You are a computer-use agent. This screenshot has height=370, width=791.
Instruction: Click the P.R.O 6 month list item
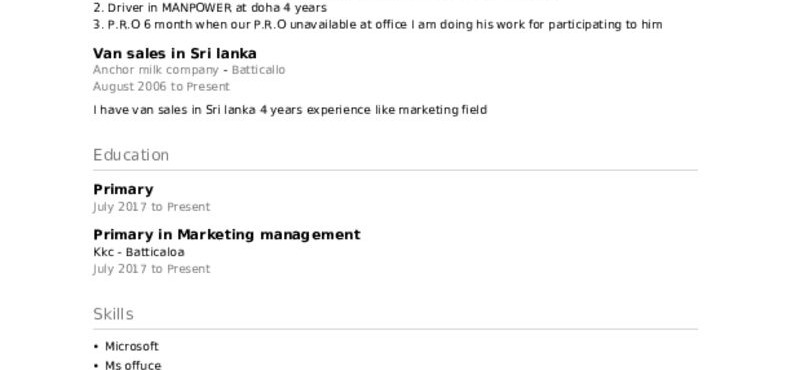click(377, 25)
